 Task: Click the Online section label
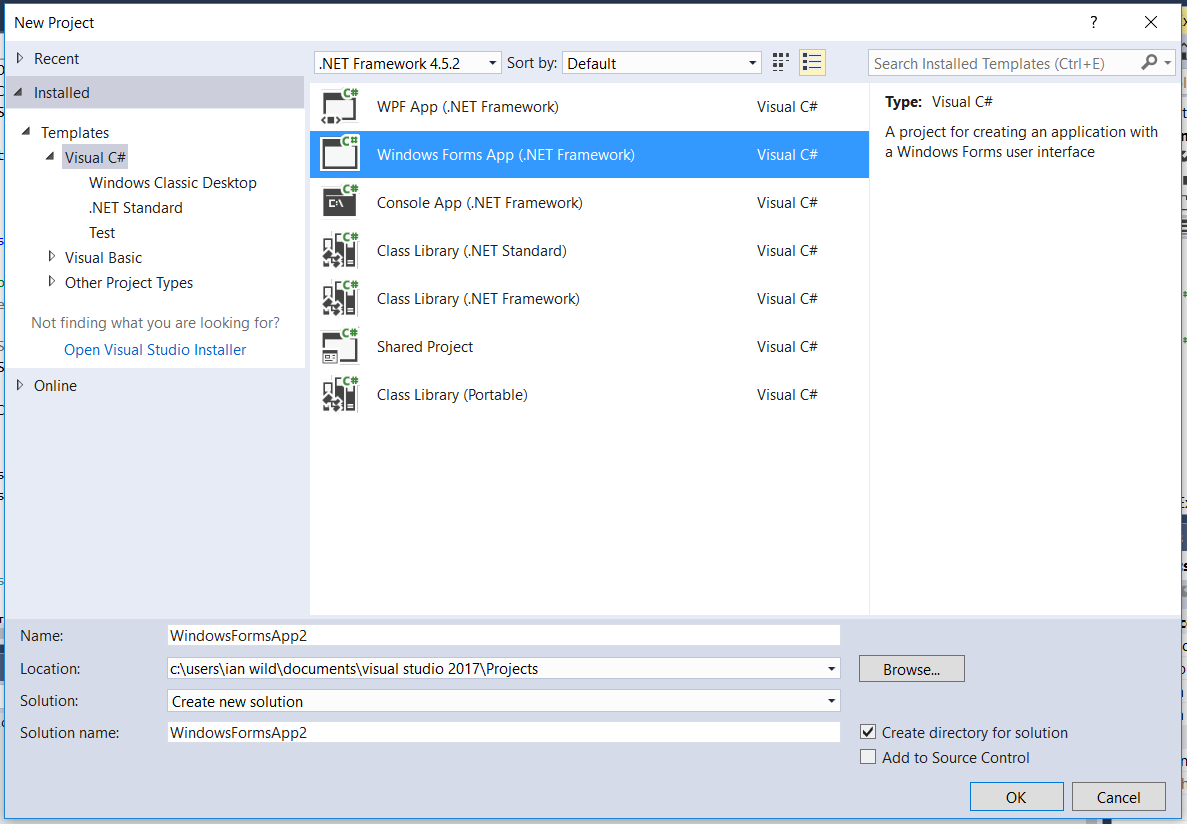point(55,385)
